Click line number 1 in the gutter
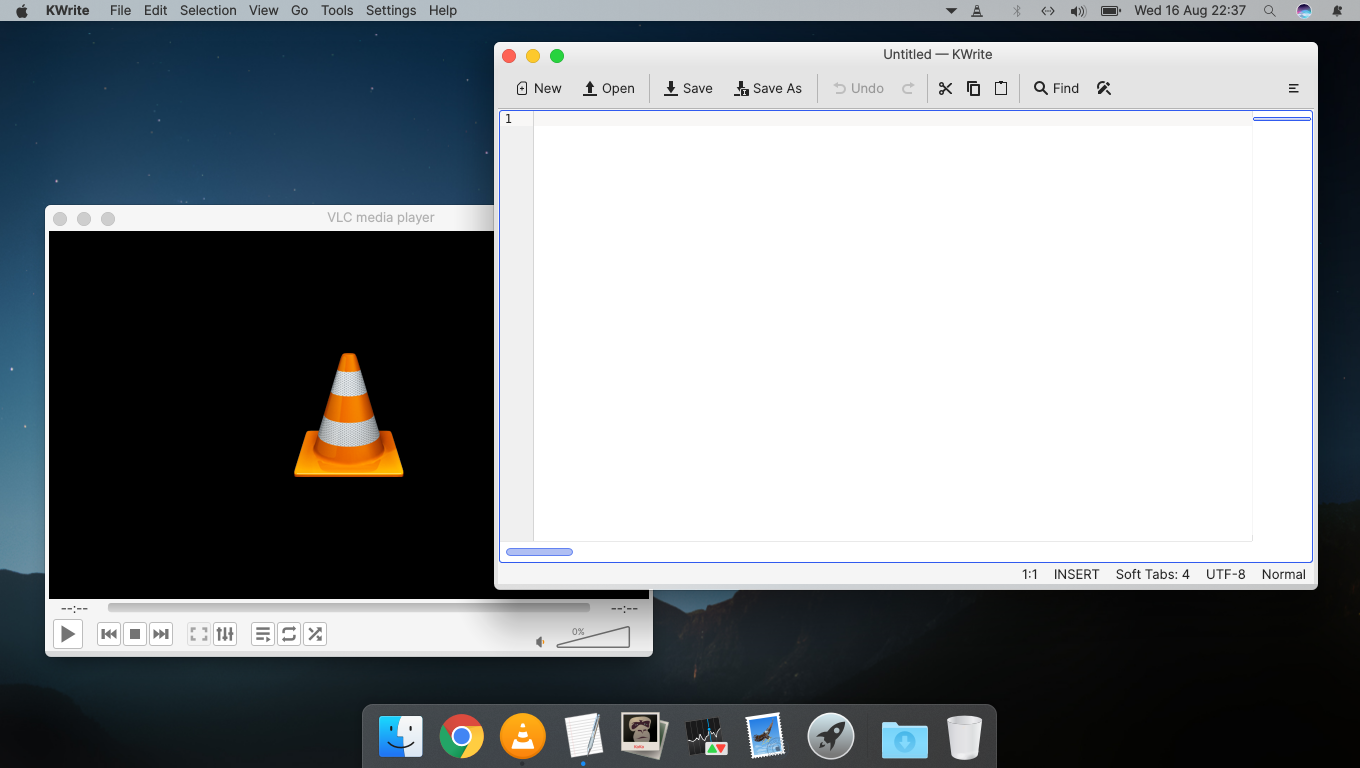The height and width of the screenshot is (768, 1360). pos(508,119)
